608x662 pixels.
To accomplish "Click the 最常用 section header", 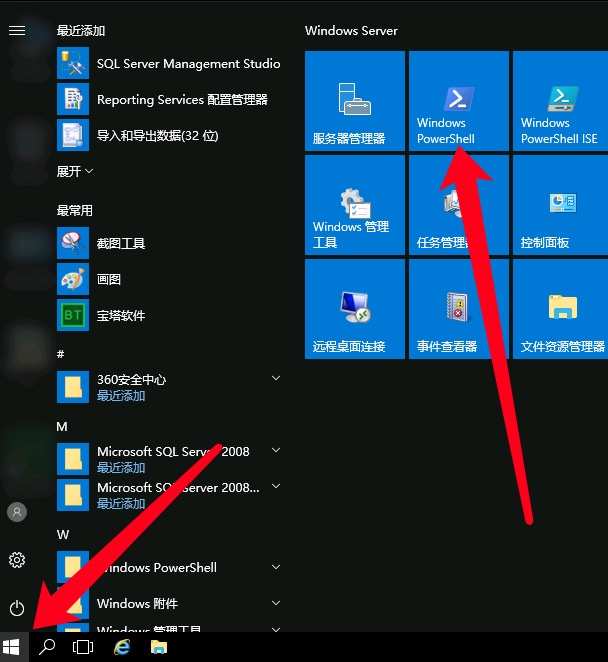I will [x=75, y=210].
